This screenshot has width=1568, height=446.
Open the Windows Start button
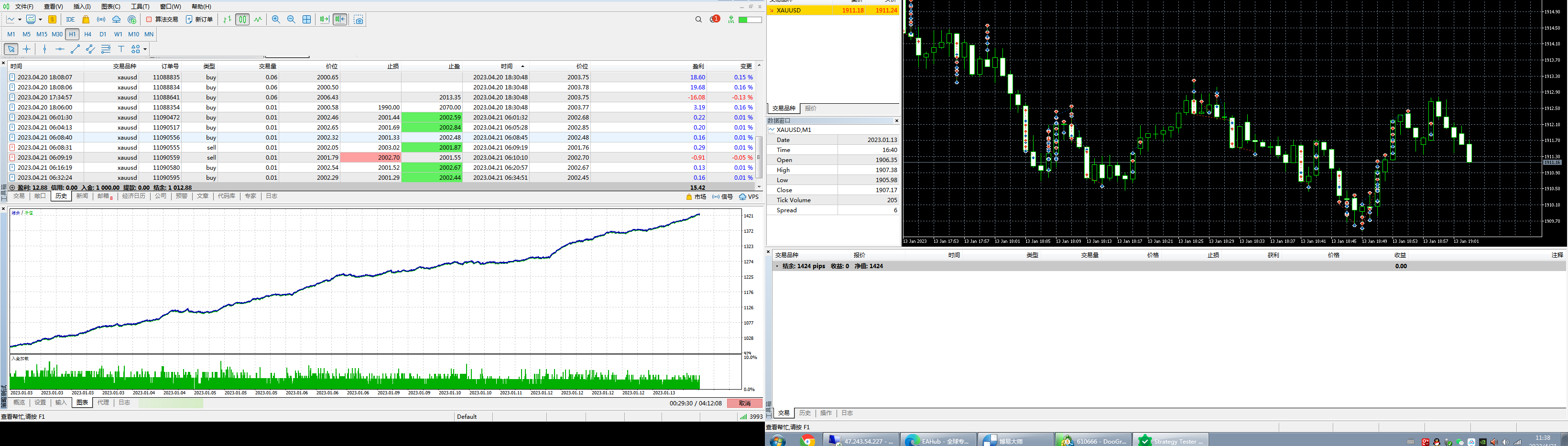coord(777,441)
